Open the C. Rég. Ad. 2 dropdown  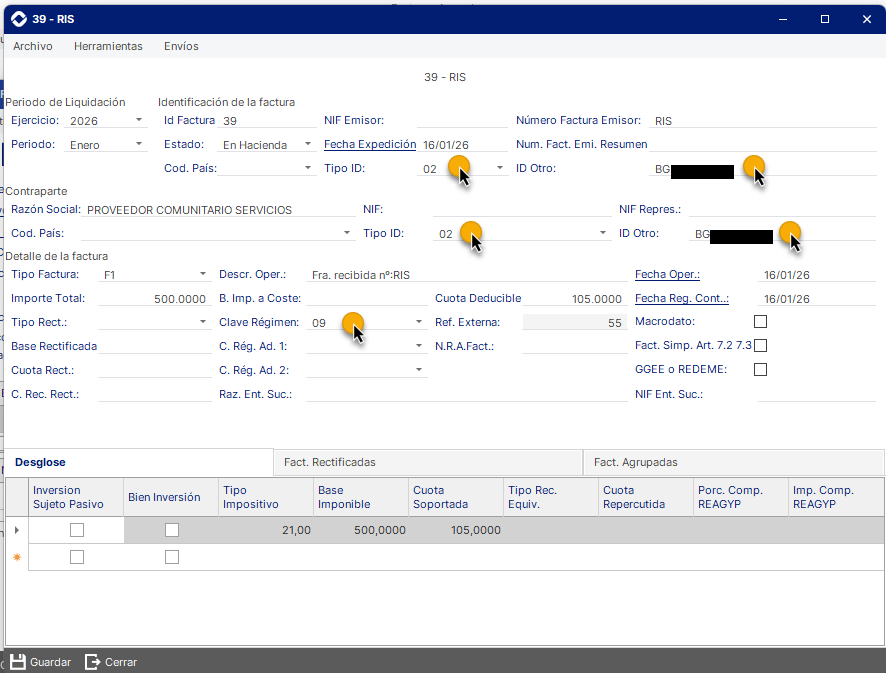[x=419, y=370]
